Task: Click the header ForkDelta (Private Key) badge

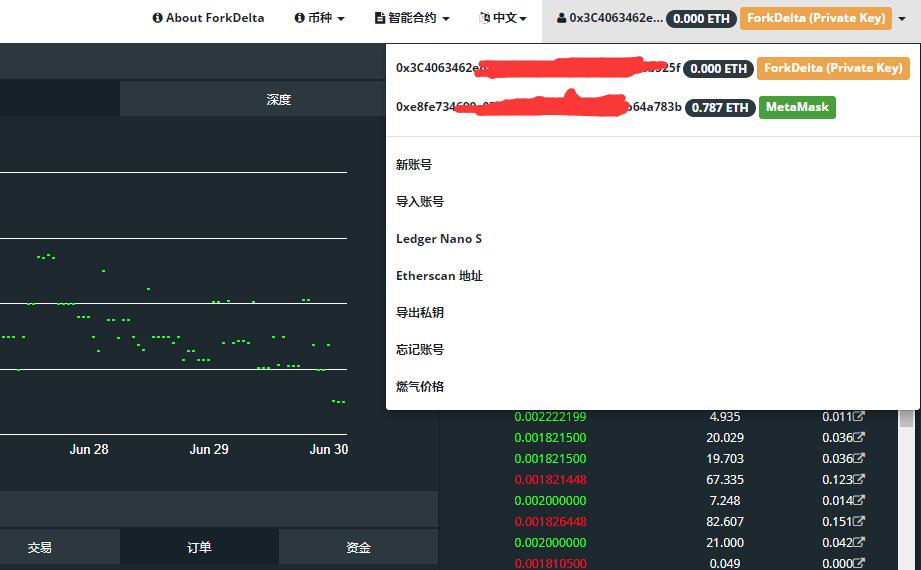Action: pos(816,18)
